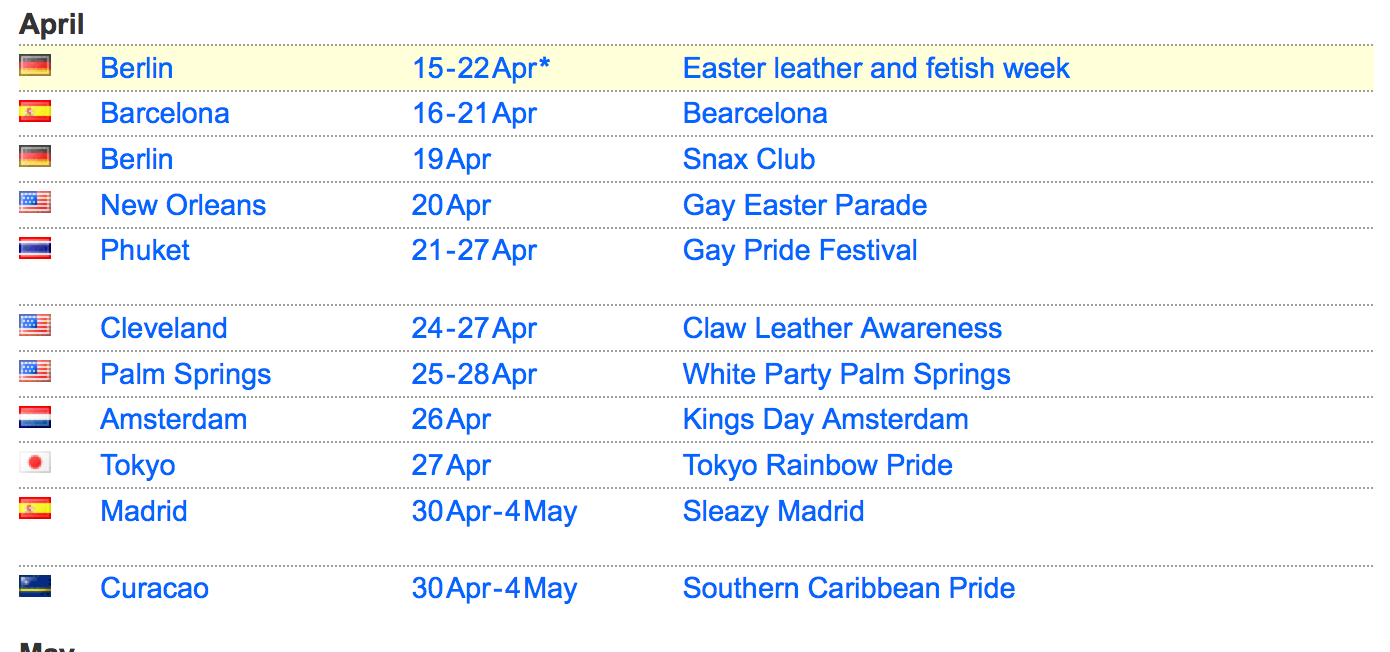Image resolution: width=1390 pixels, height=652 pixels.
Task: Click the Spanish flag next to Madrid
Action: point(35,509)
